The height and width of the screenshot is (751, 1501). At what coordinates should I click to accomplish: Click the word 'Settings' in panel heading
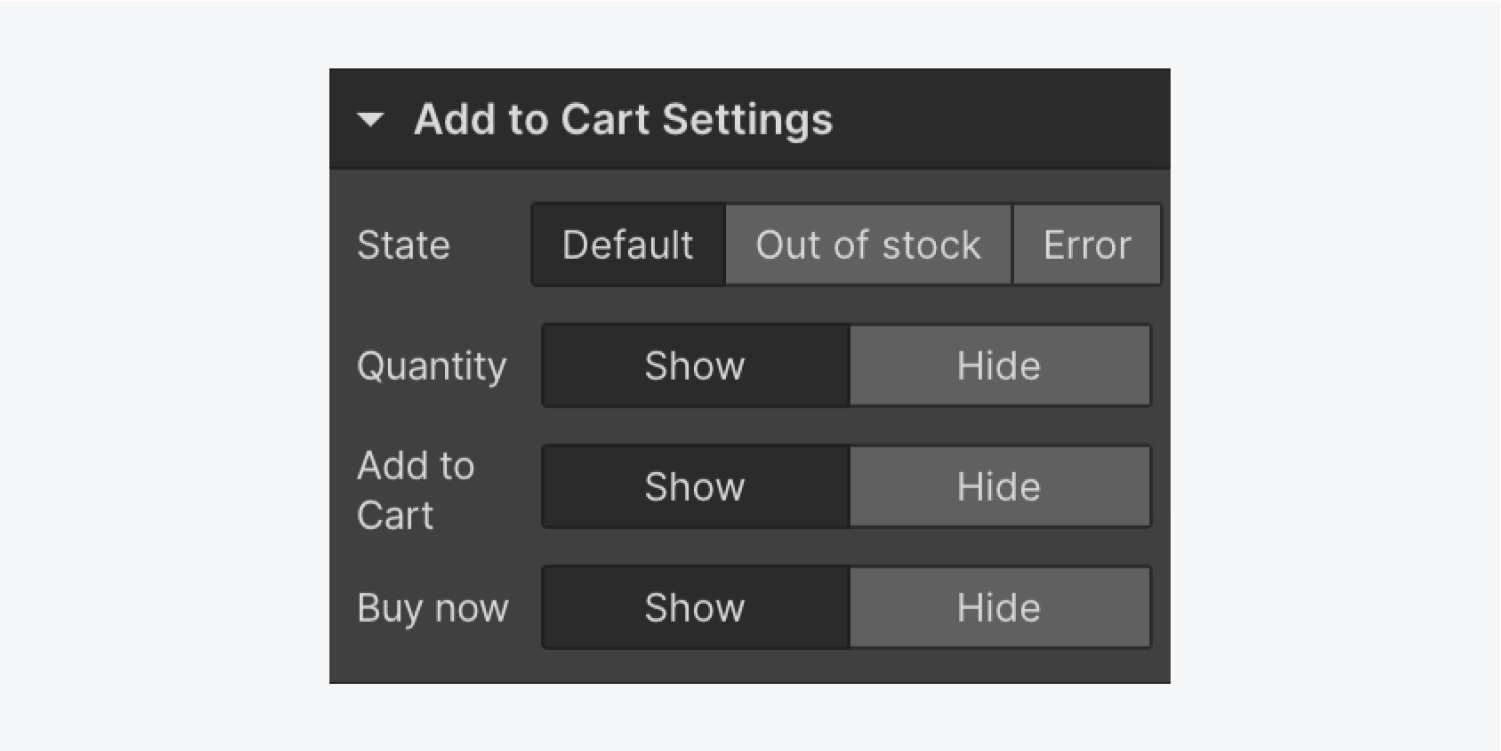(x=747, y=120)
